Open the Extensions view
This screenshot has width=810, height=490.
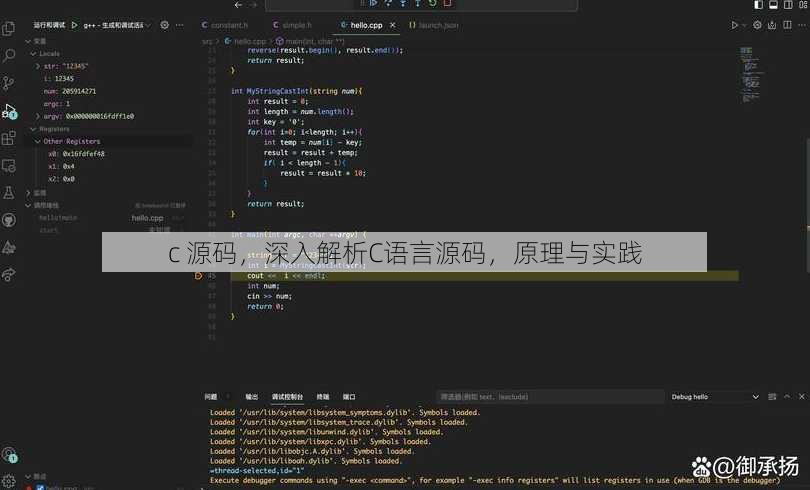9,138
